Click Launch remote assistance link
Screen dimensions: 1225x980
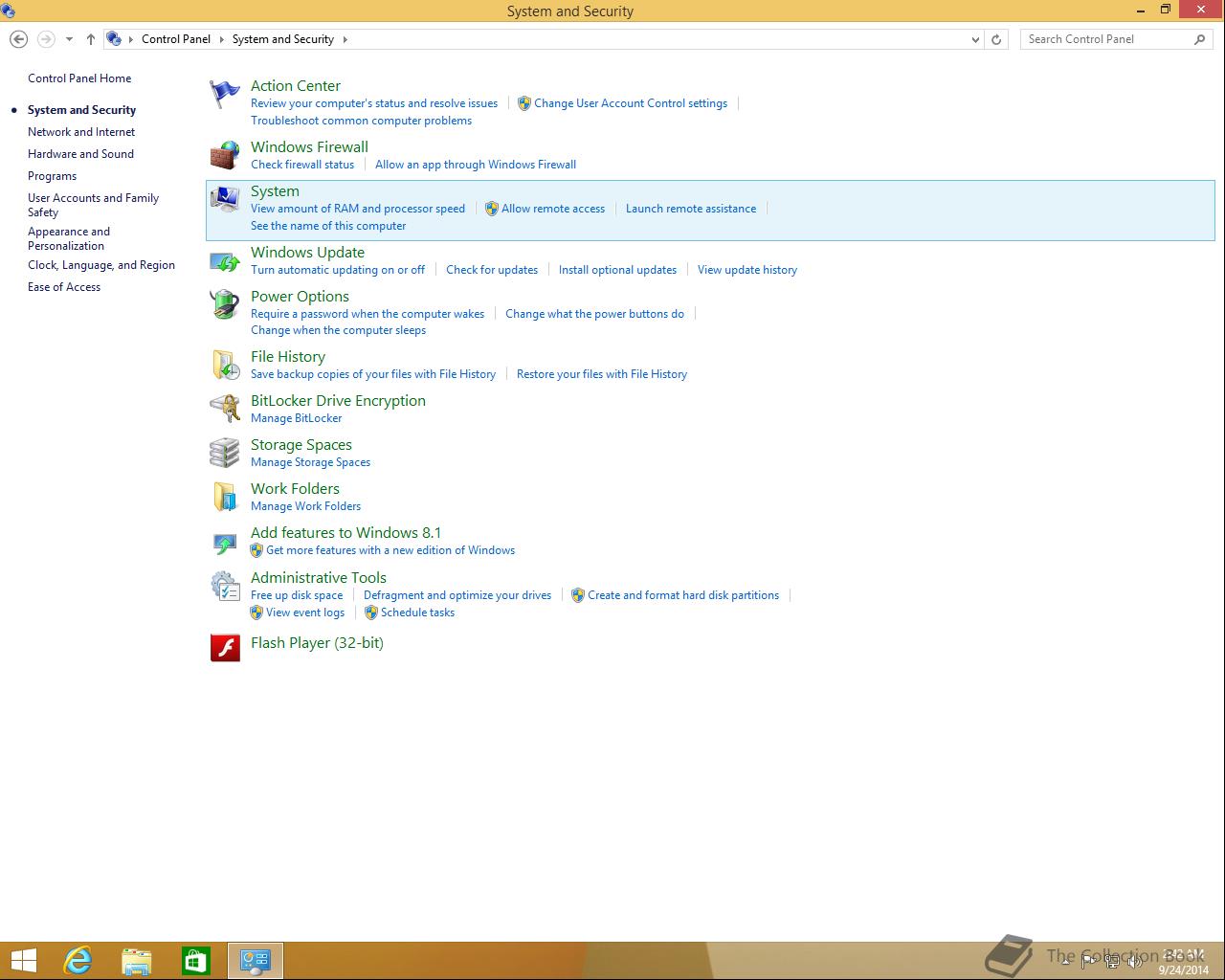[691, 209]
